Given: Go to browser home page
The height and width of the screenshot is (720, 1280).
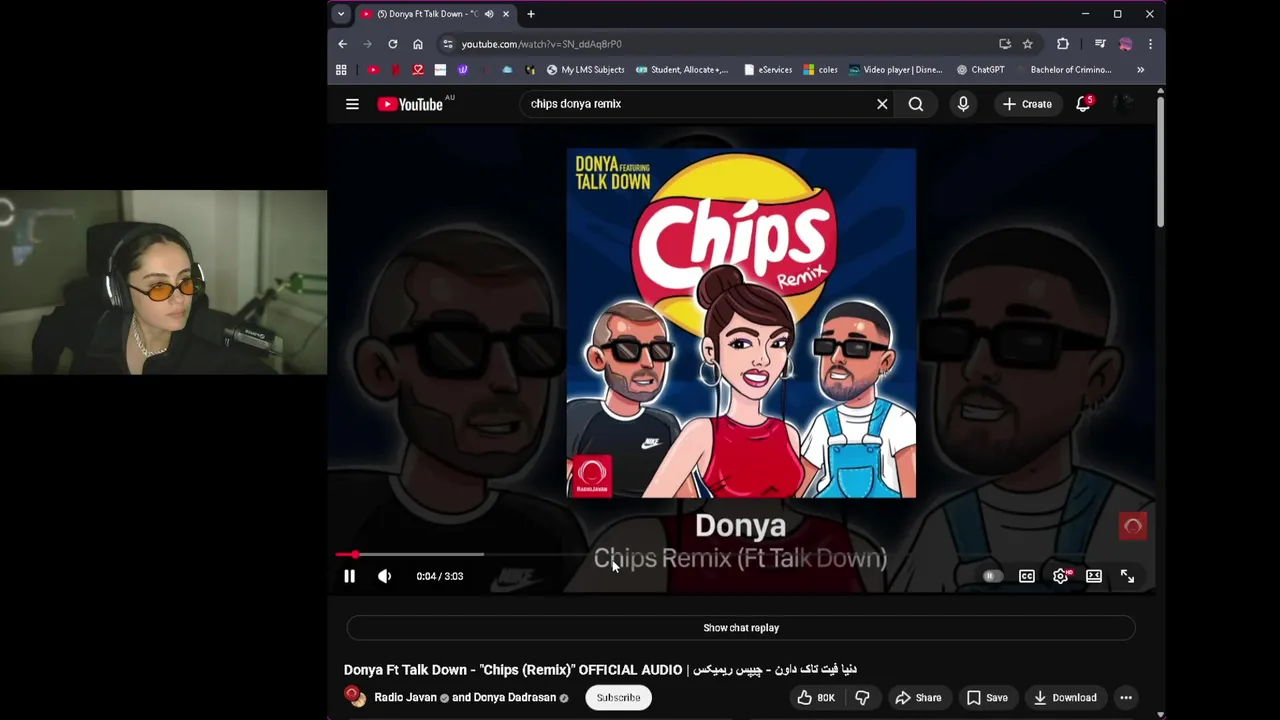Looking at the screenshot, I should point(418,44).
